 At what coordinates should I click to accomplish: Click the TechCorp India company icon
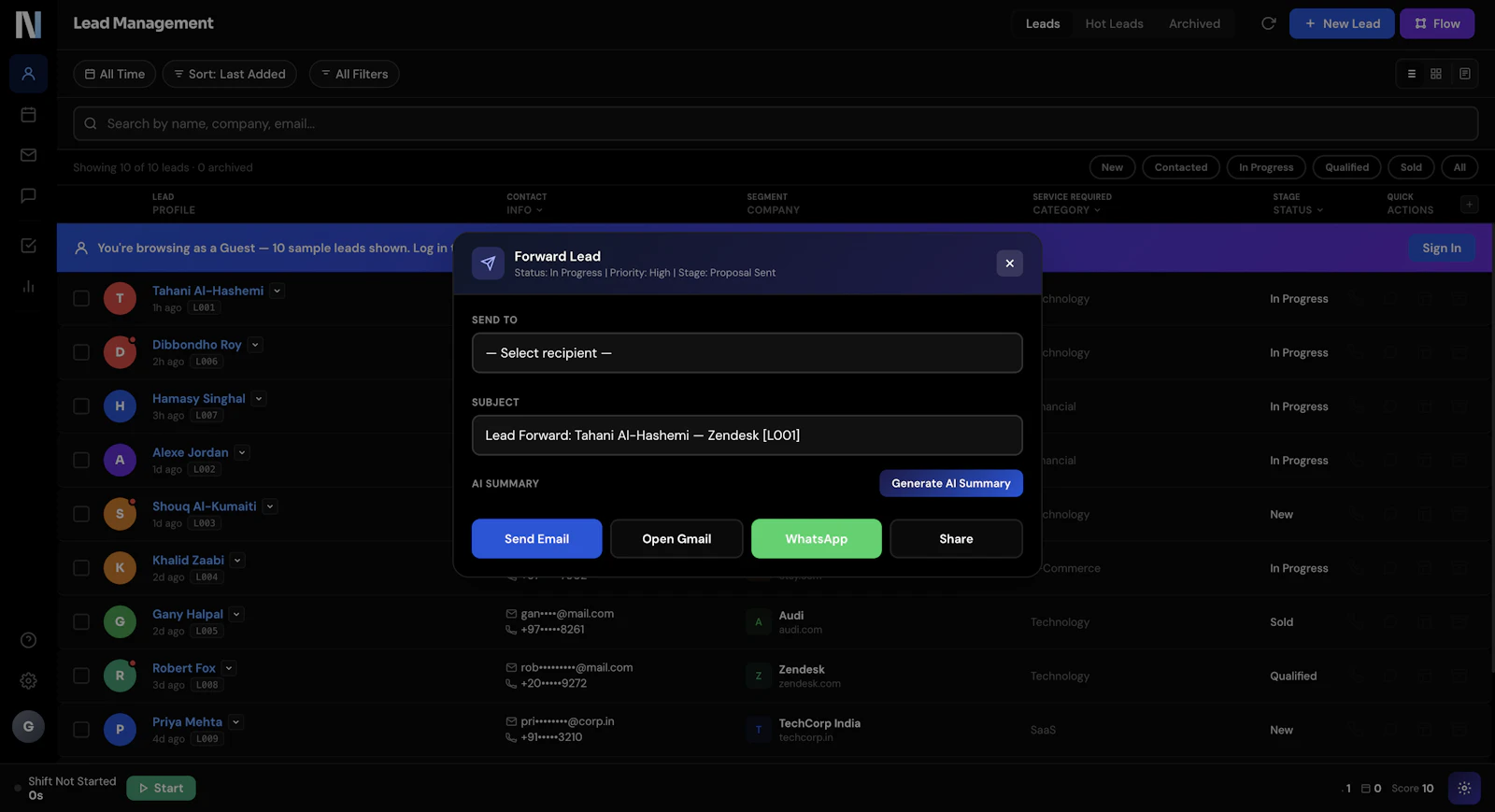(759, 730)
